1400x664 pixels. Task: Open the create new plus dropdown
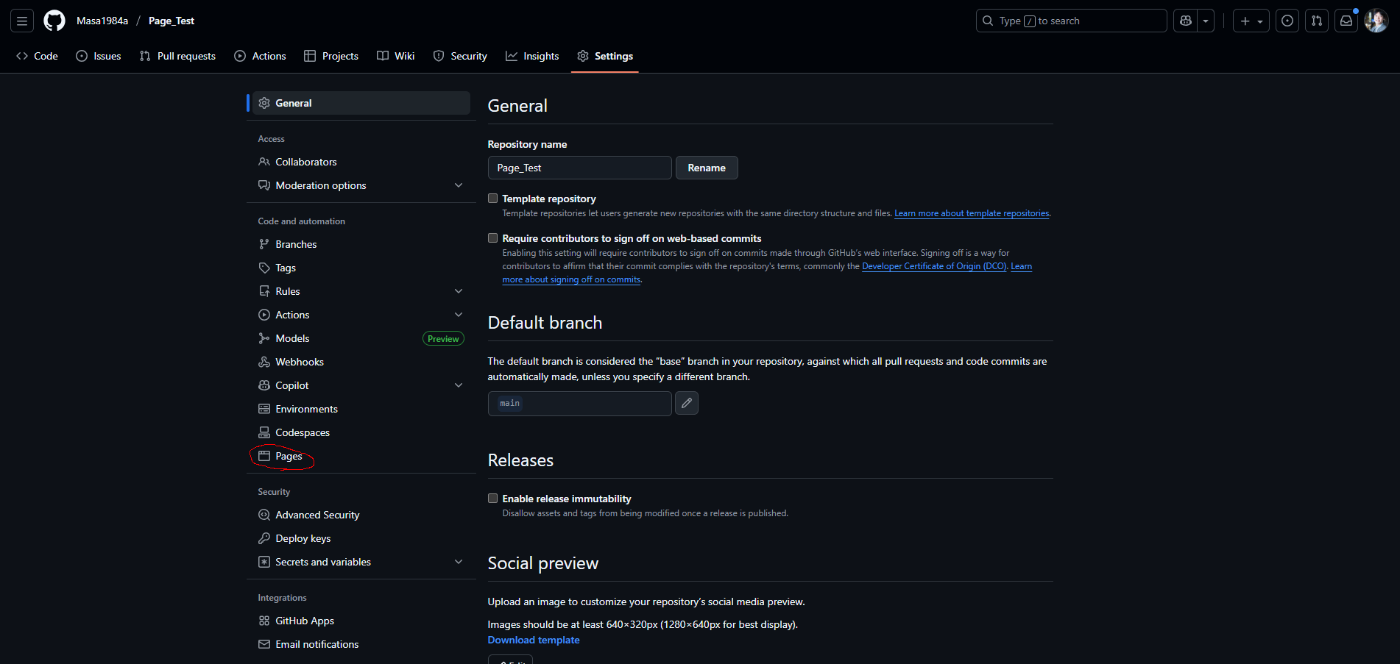(x=1251, y=21)
